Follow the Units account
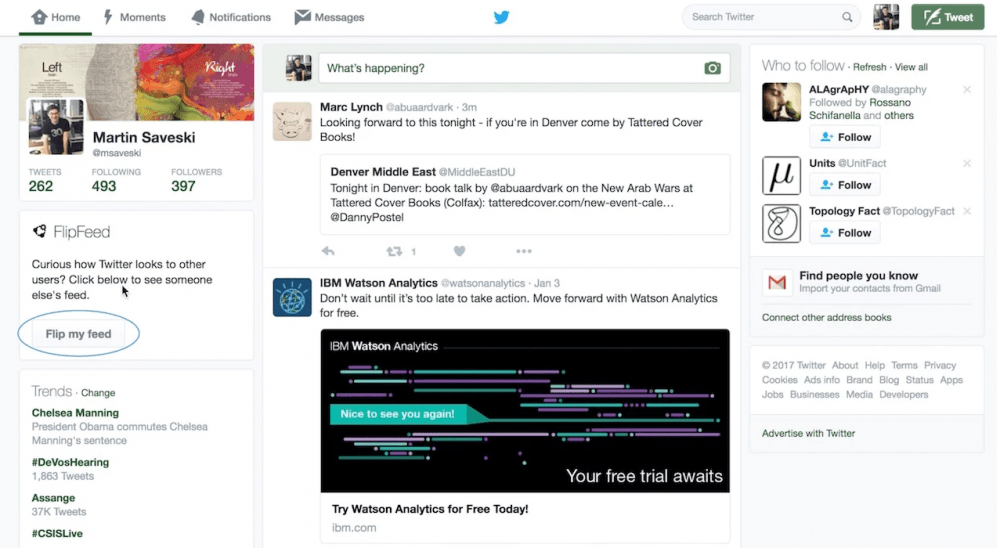The image size is (1000, 548). coord(845,185)
